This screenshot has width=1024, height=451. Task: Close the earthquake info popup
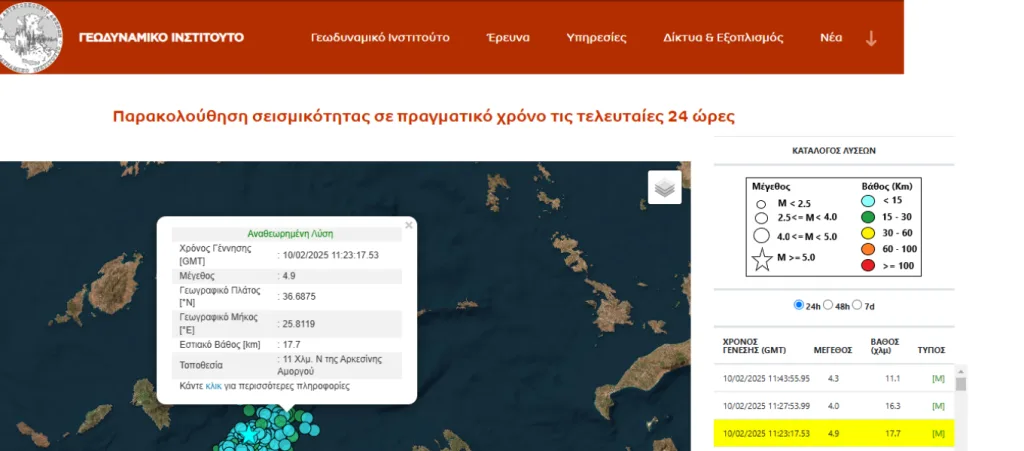408,226
